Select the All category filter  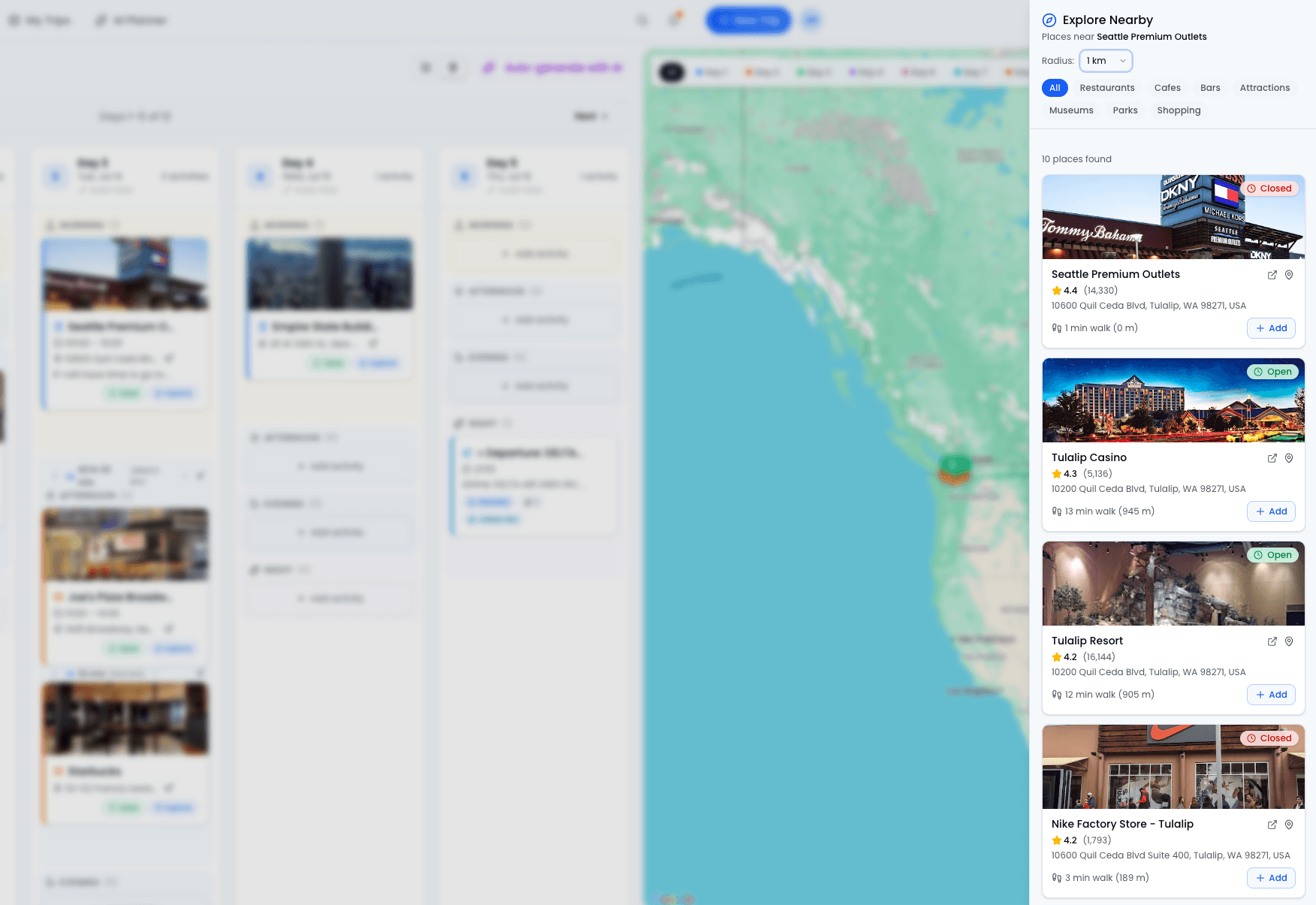(1055, 88)
